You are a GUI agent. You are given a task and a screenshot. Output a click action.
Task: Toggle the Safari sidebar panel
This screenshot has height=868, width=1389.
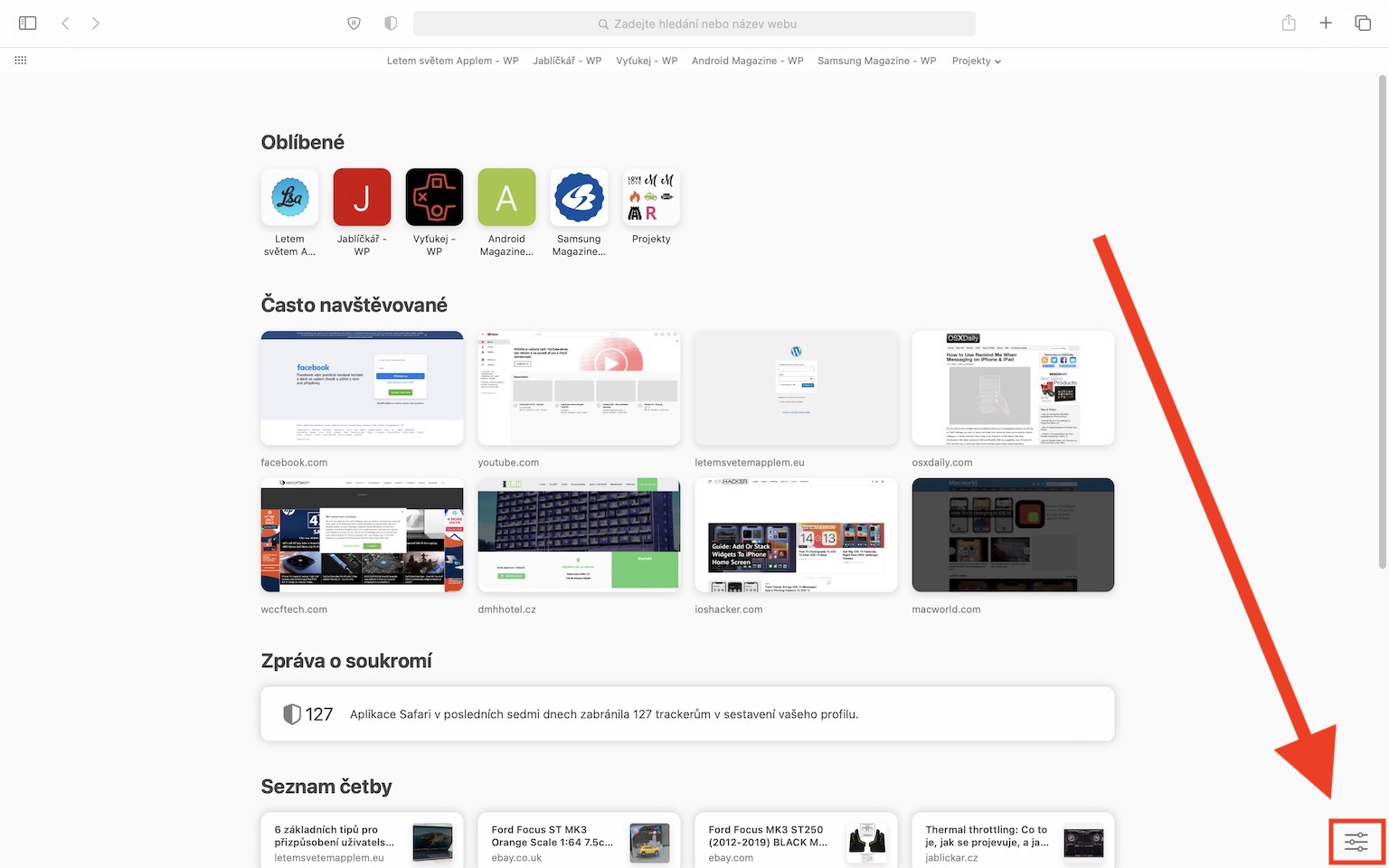point(28,24)
